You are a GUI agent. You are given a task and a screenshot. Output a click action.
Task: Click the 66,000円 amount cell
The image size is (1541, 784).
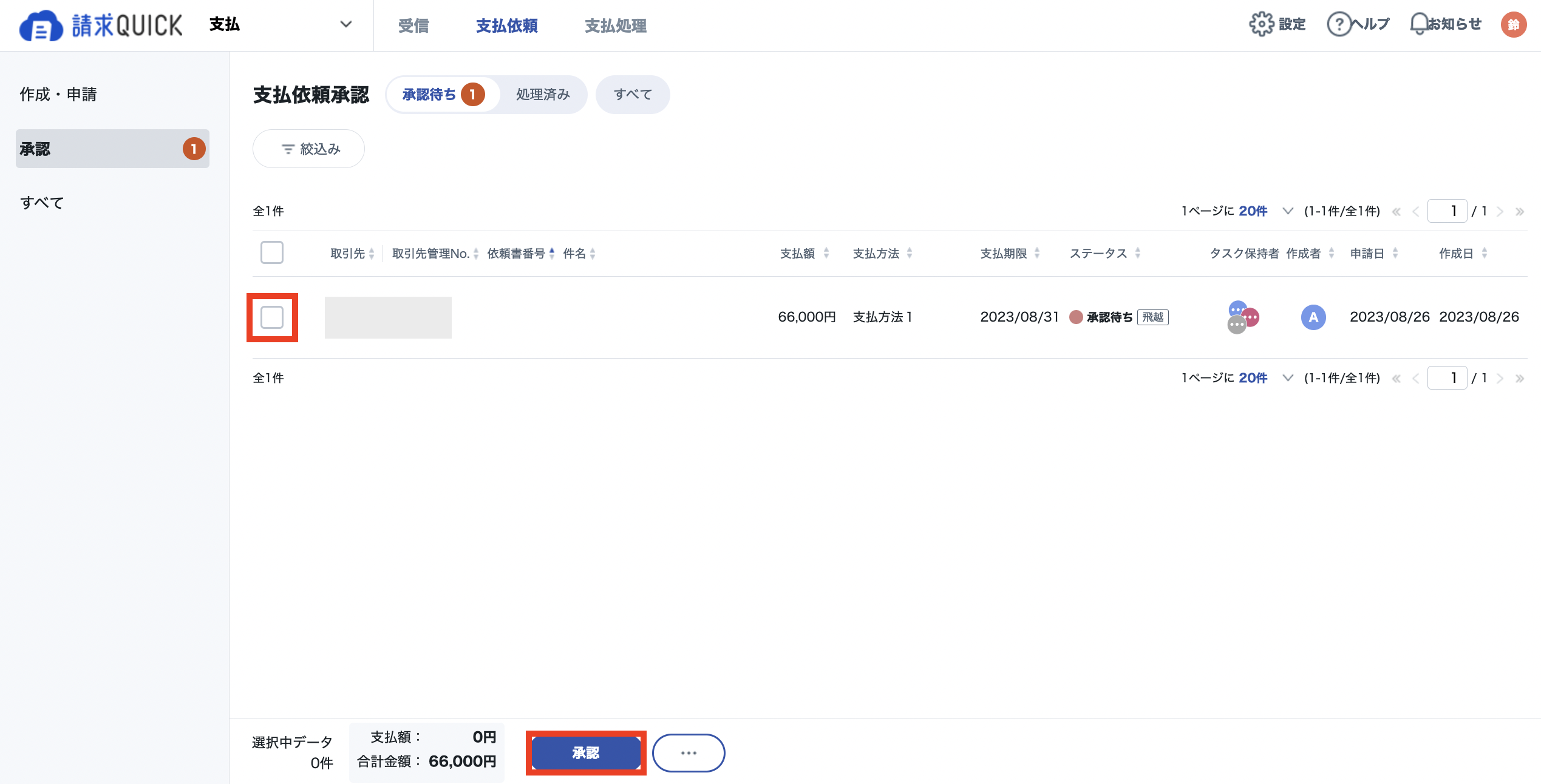[x=807, y=317]
